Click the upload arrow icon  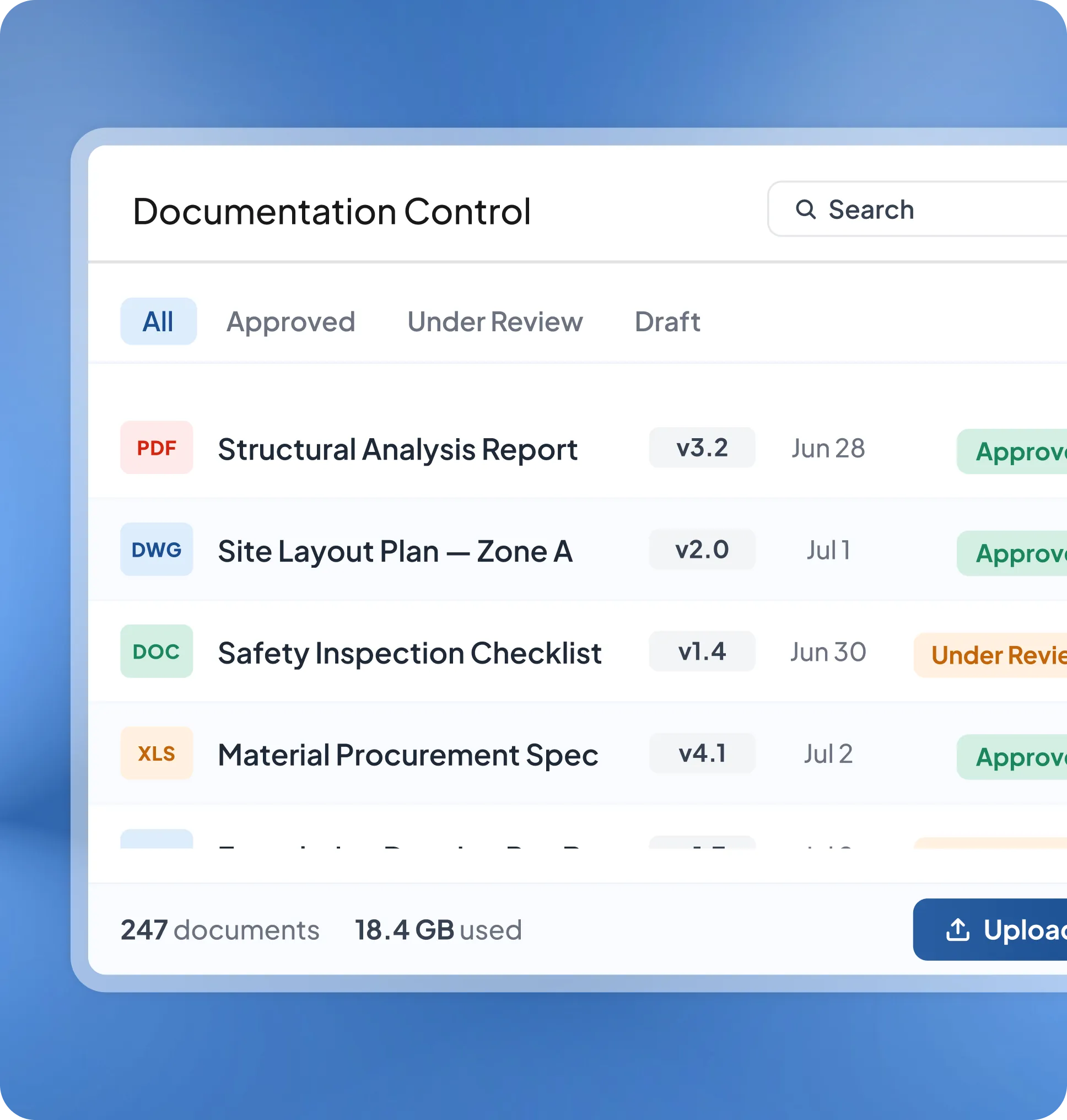pyautogui.click(x=958, y=930)
